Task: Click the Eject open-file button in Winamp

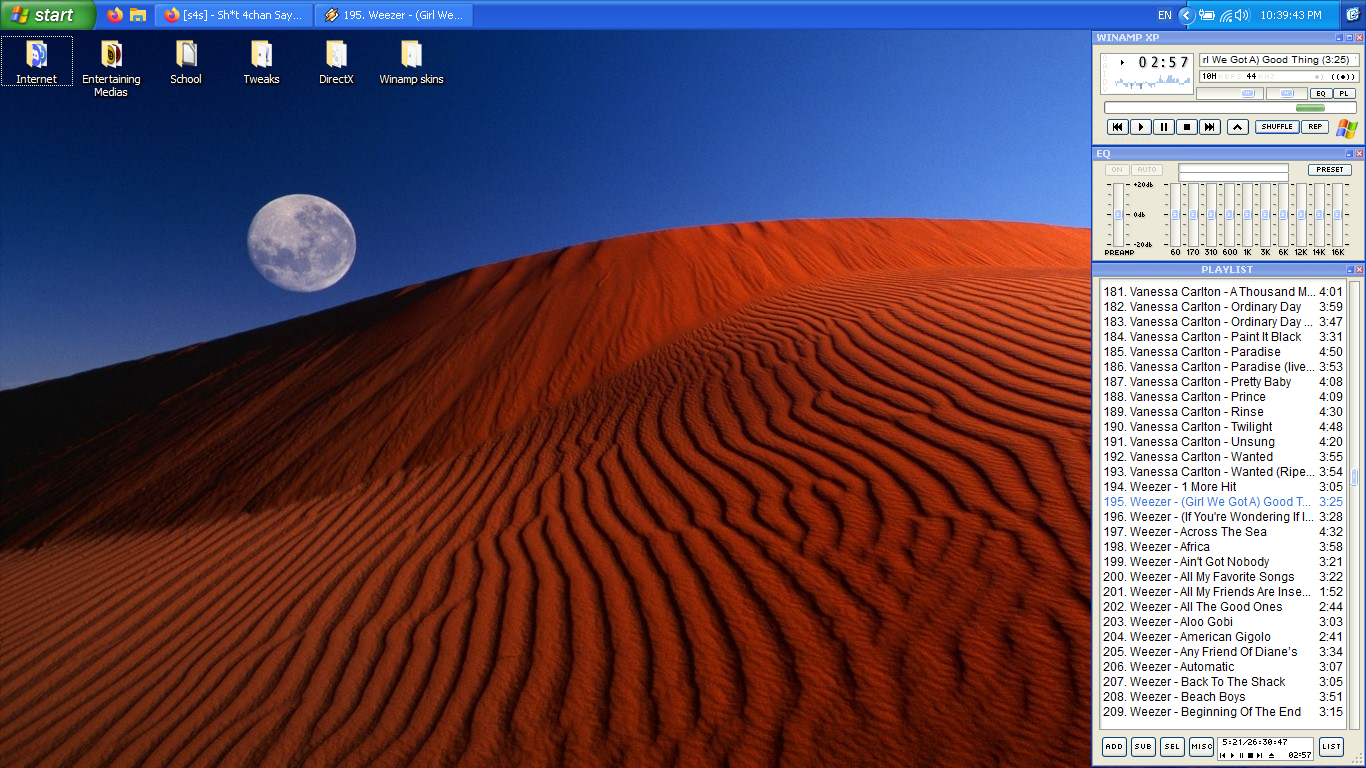Action: [x=1238, y=127]
